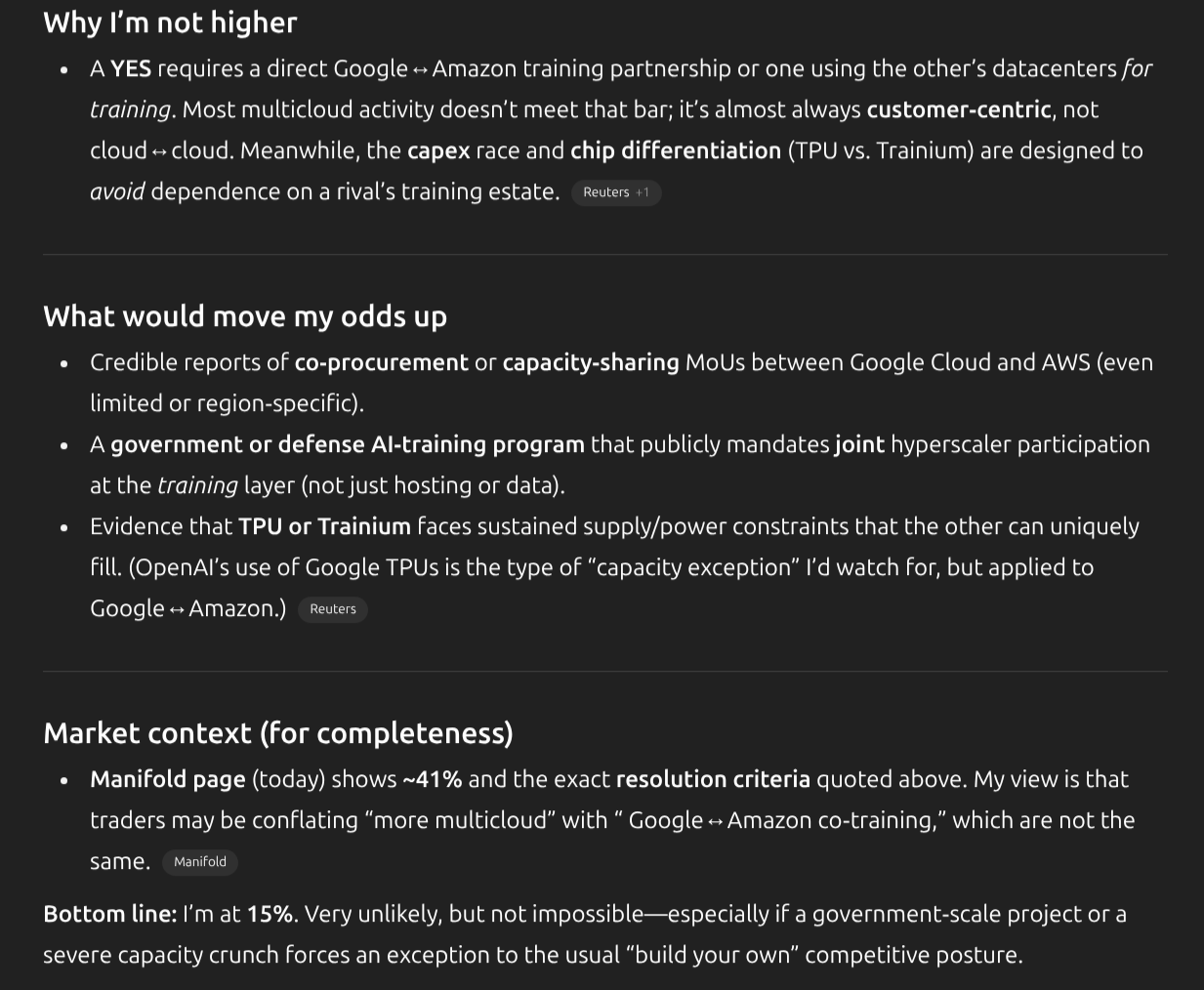Screen dimensions: 1204x990
Task: Click the bold "Bottom line:" label
Action: (109, 914)
